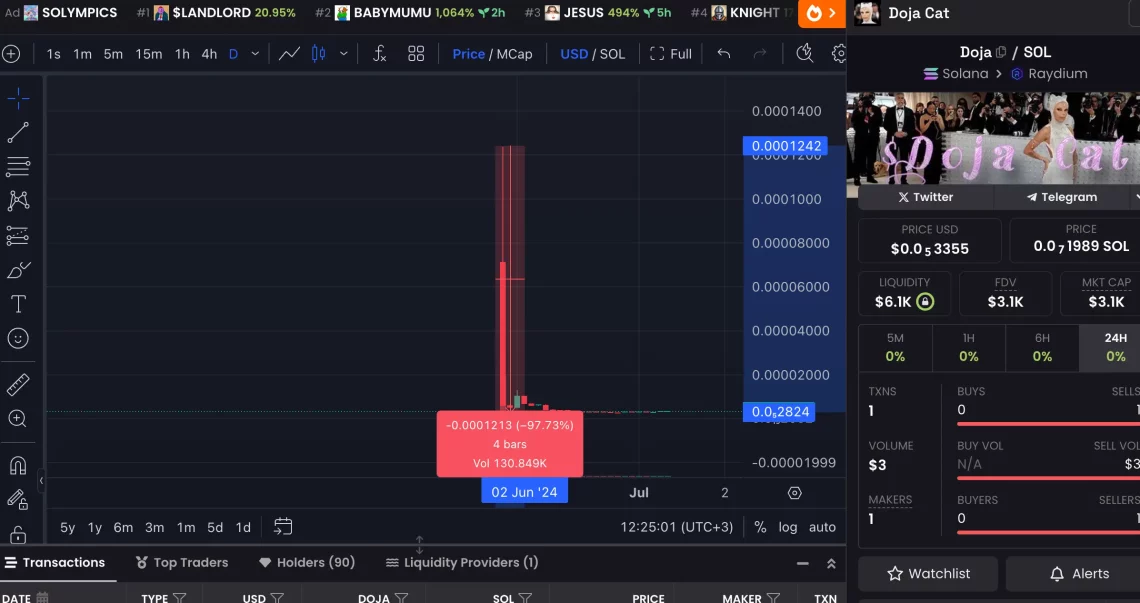Open the USD column filter
Image resolution: width=1140 pixels, height=603 pixels.
277,598
